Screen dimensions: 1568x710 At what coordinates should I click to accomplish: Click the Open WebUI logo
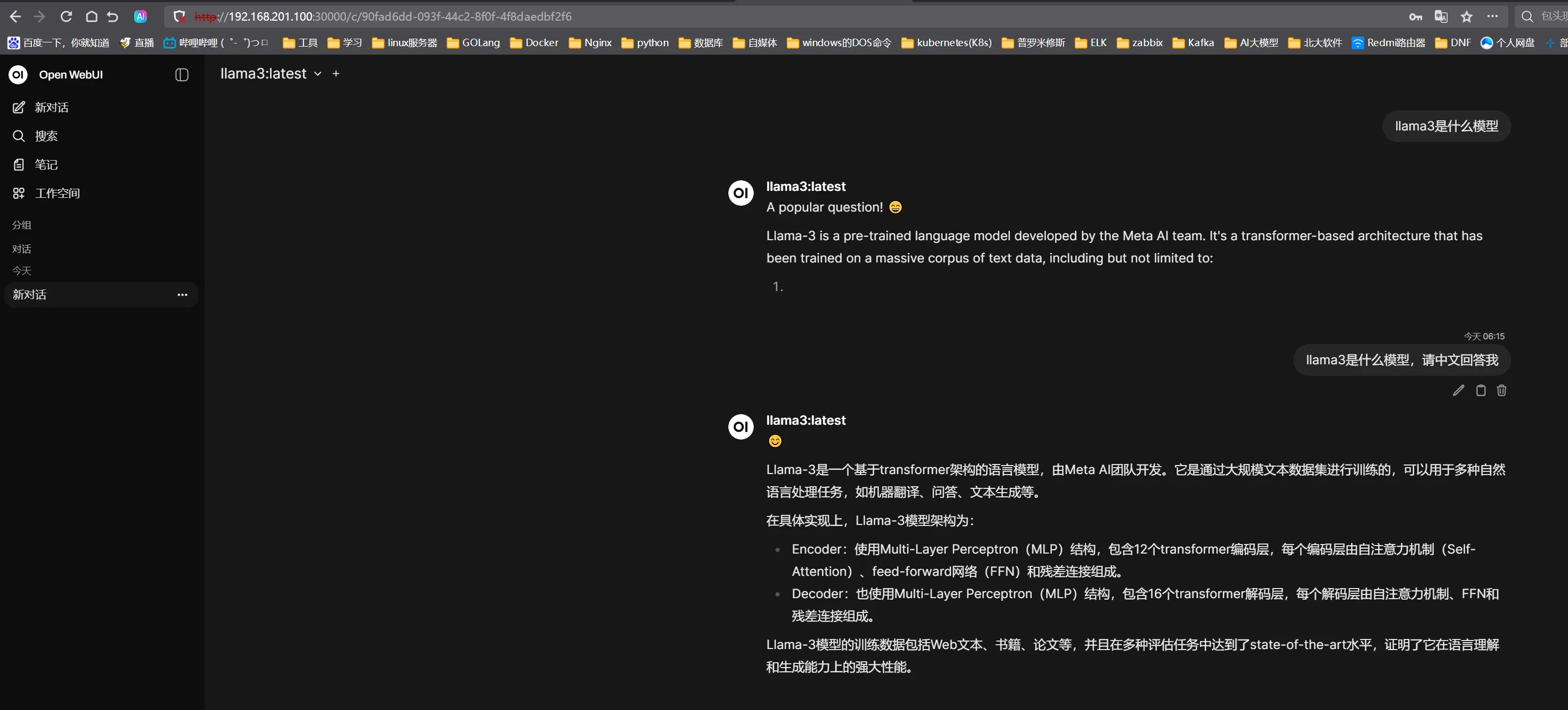[18, 74]
